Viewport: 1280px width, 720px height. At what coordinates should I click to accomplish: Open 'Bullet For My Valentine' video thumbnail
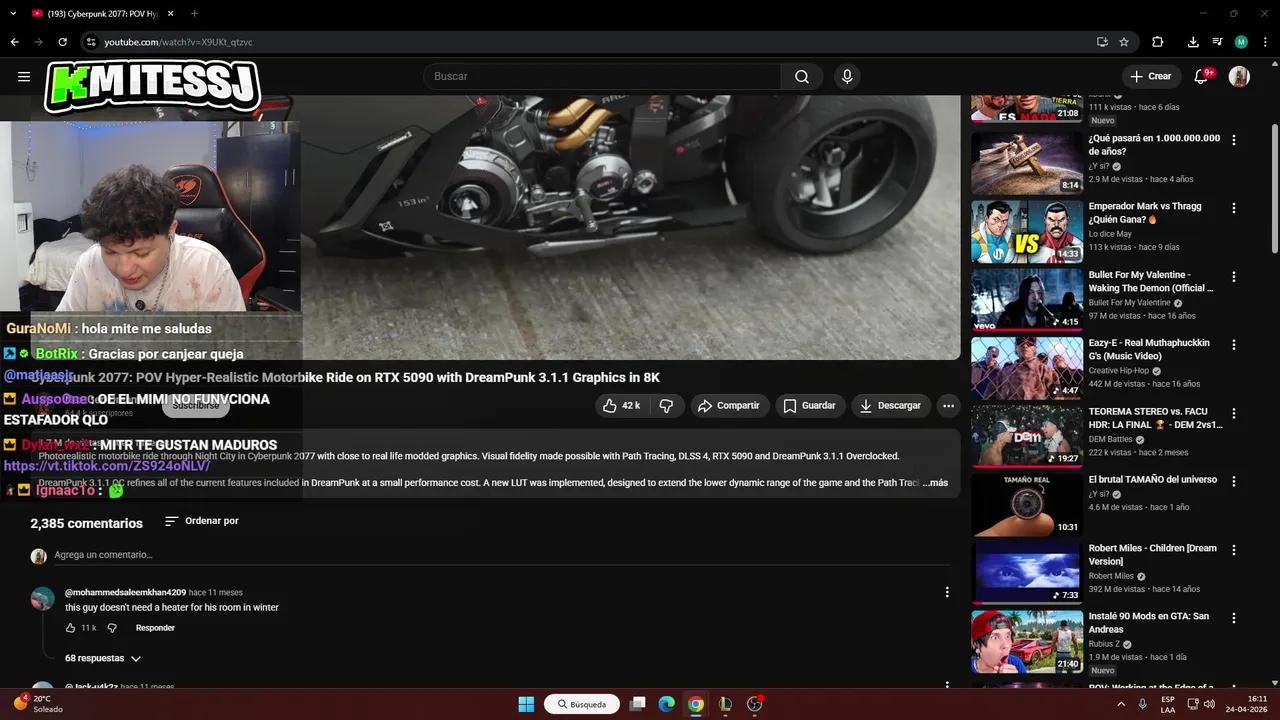[1027, 300]
